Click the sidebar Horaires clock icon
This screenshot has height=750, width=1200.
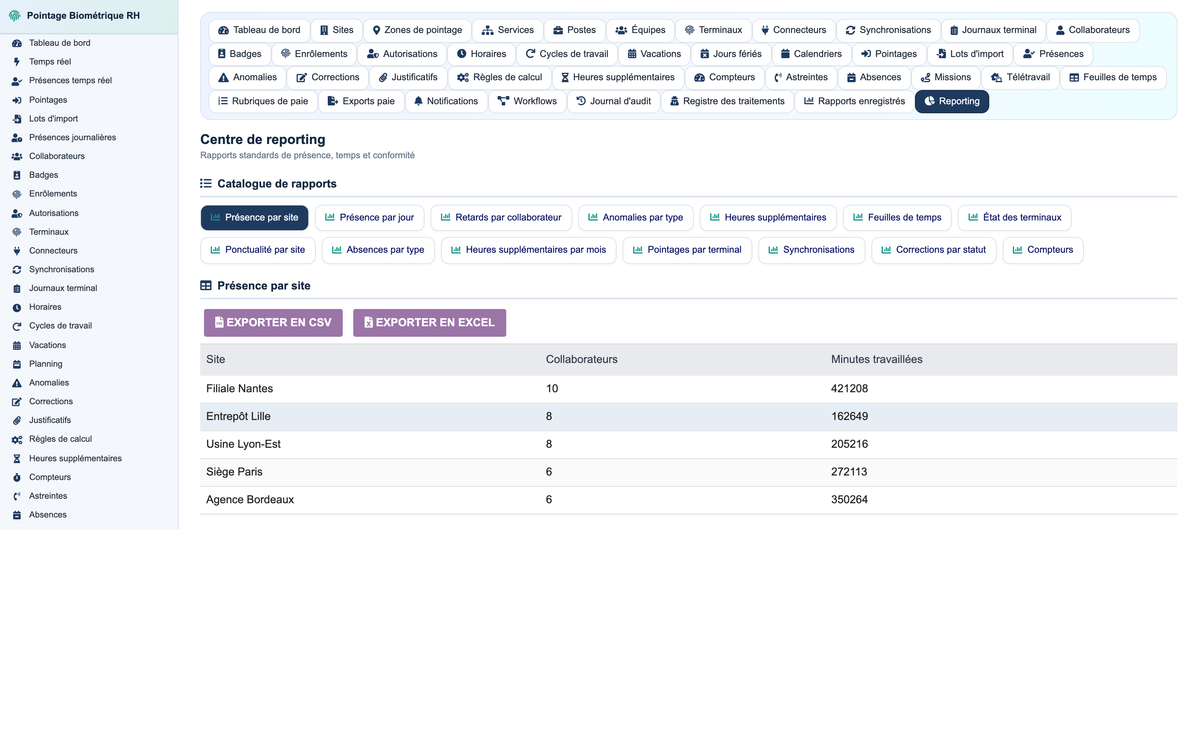coord(17,307)
